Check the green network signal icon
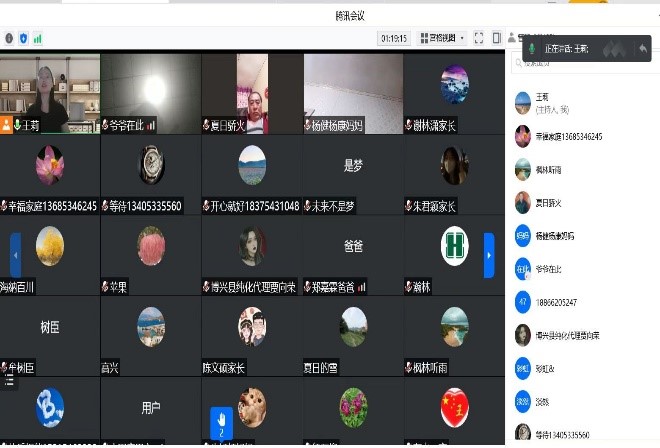The width and height of the screenshot is (660, 448). click(37, 38)
